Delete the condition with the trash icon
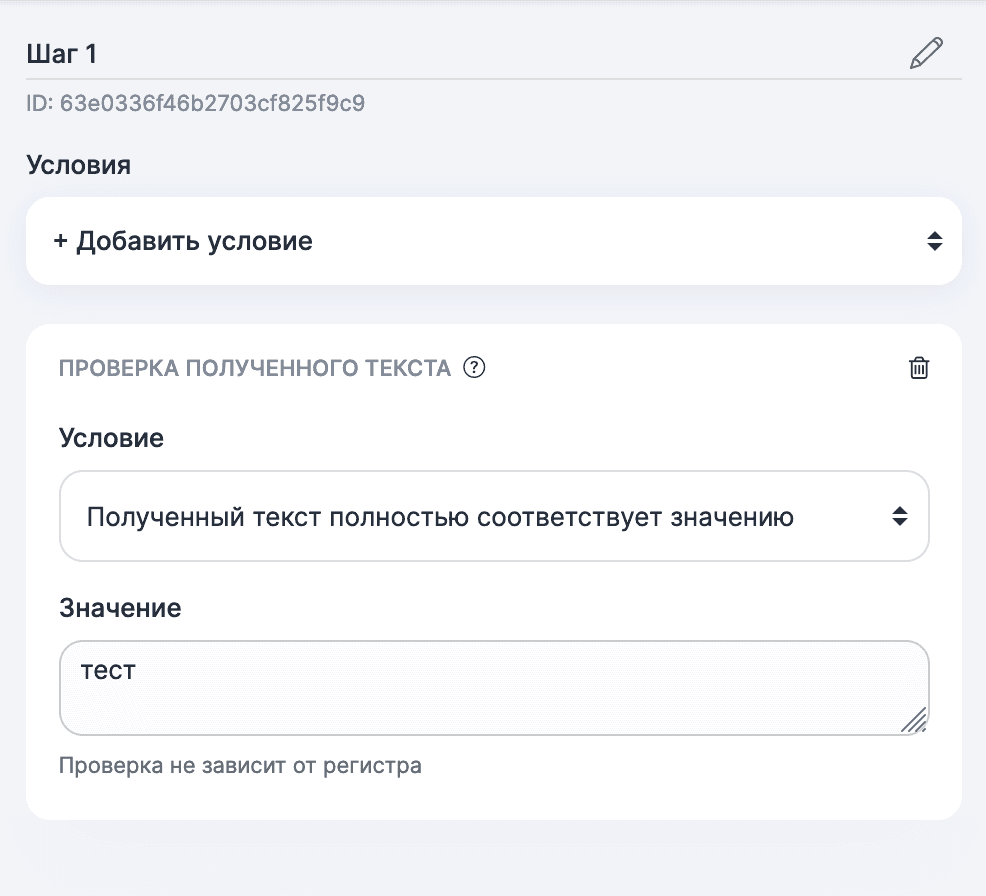 point(918,368)
